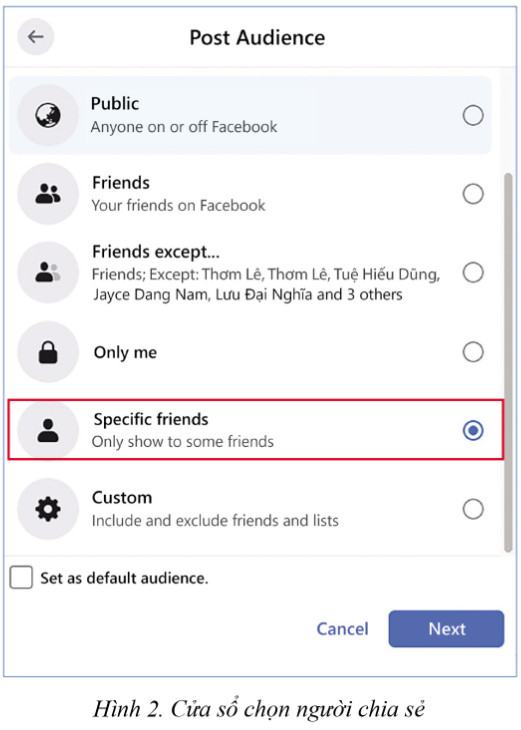
Task: Click the Cancel link
Action: [x=342, y=629]
